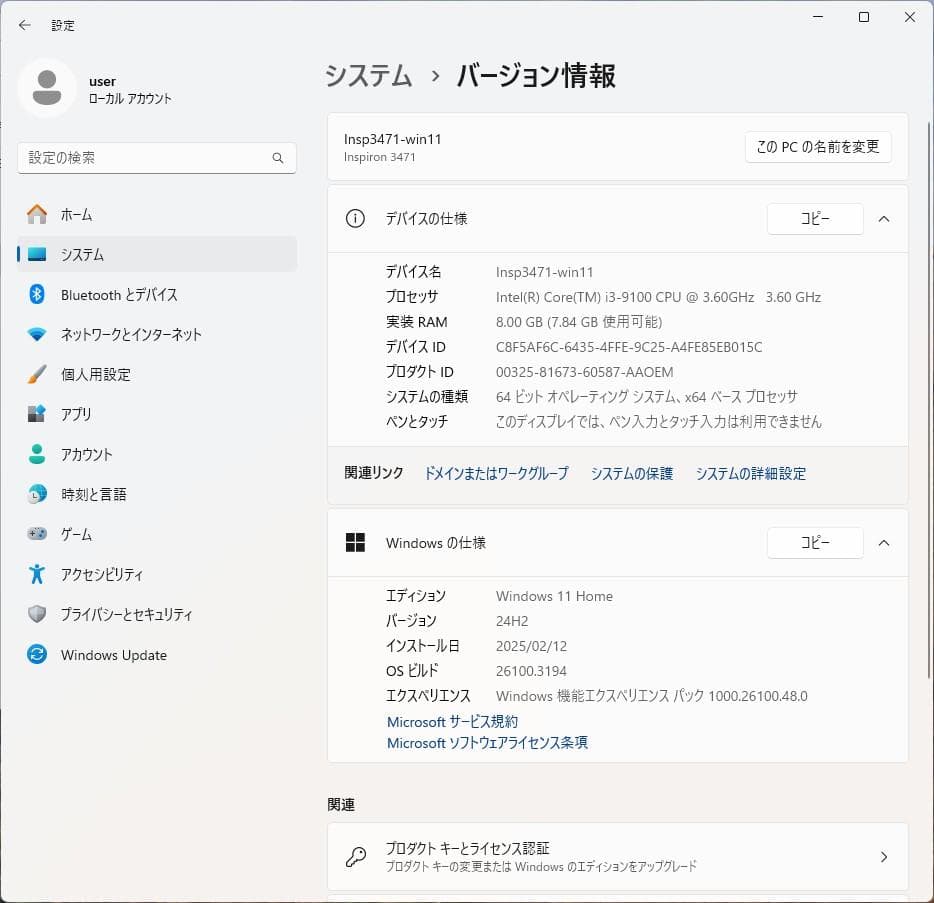Viewport: 934px width, 903px height.
Task: Open アクセシビリティ settings page
Action: tap(157, 574)
